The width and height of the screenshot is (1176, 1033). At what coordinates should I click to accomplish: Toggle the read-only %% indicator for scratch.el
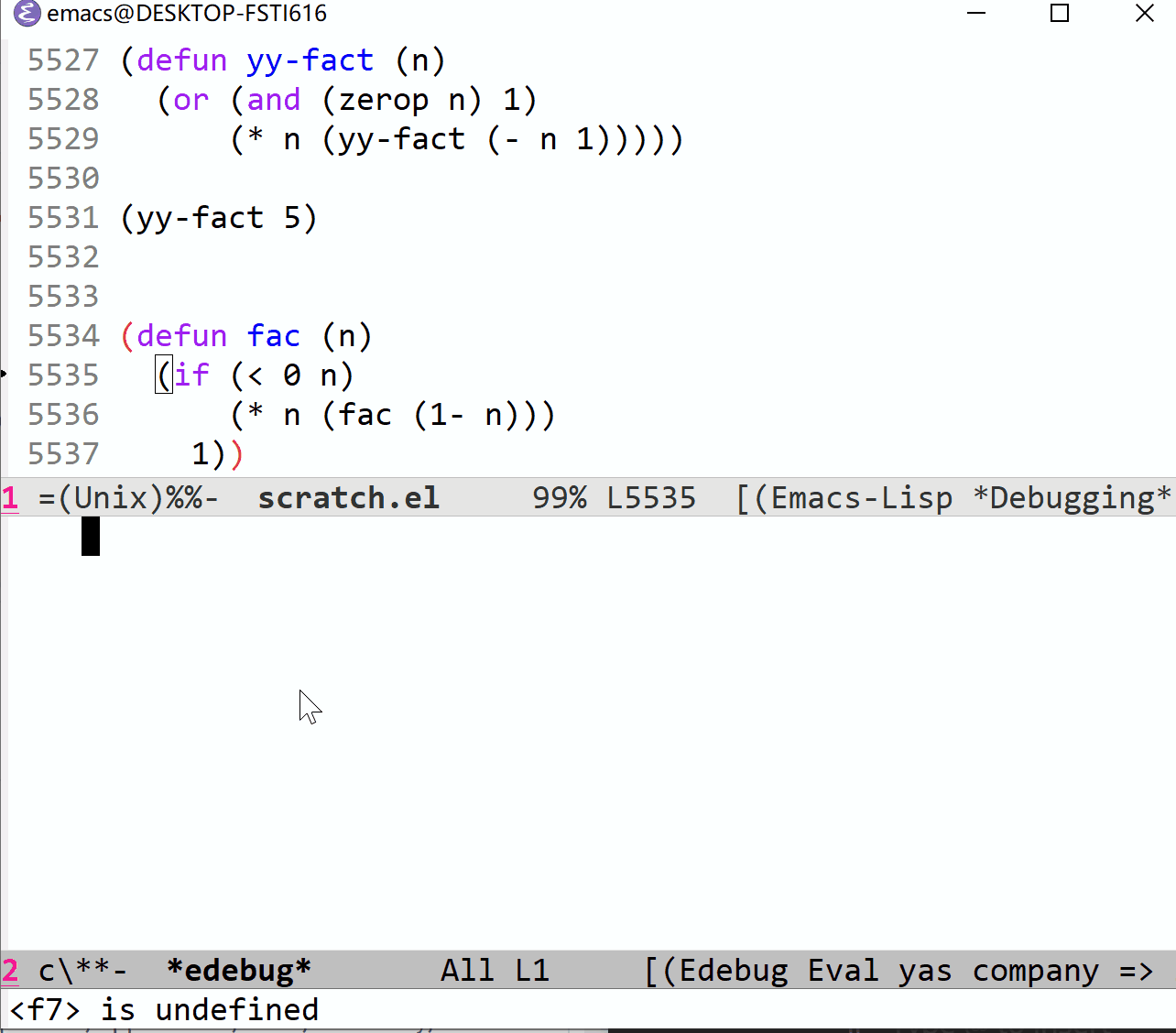183,498
